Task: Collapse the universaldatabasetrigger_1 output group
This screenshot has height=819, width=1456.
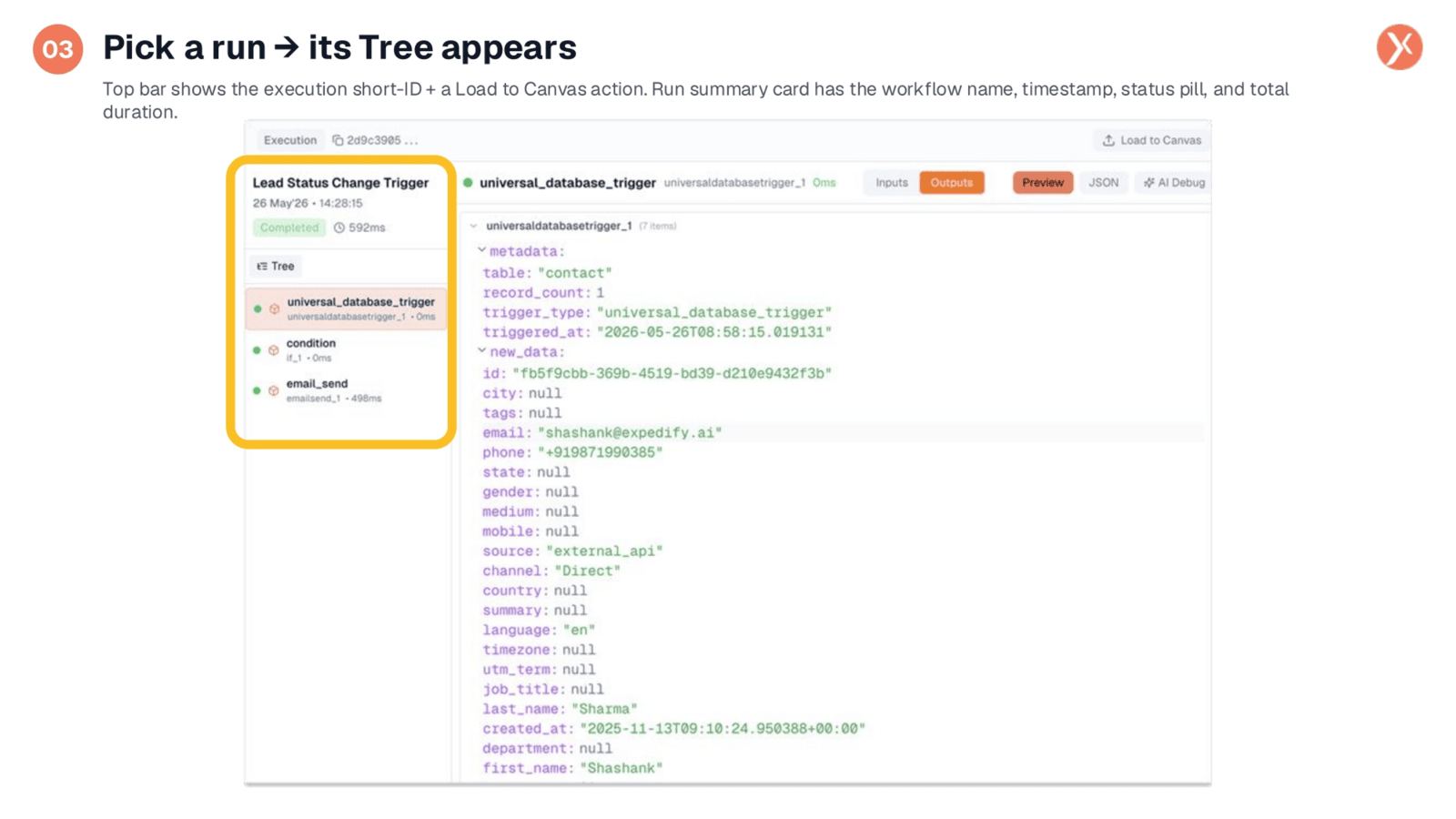Action: click(x=473, y=226)
